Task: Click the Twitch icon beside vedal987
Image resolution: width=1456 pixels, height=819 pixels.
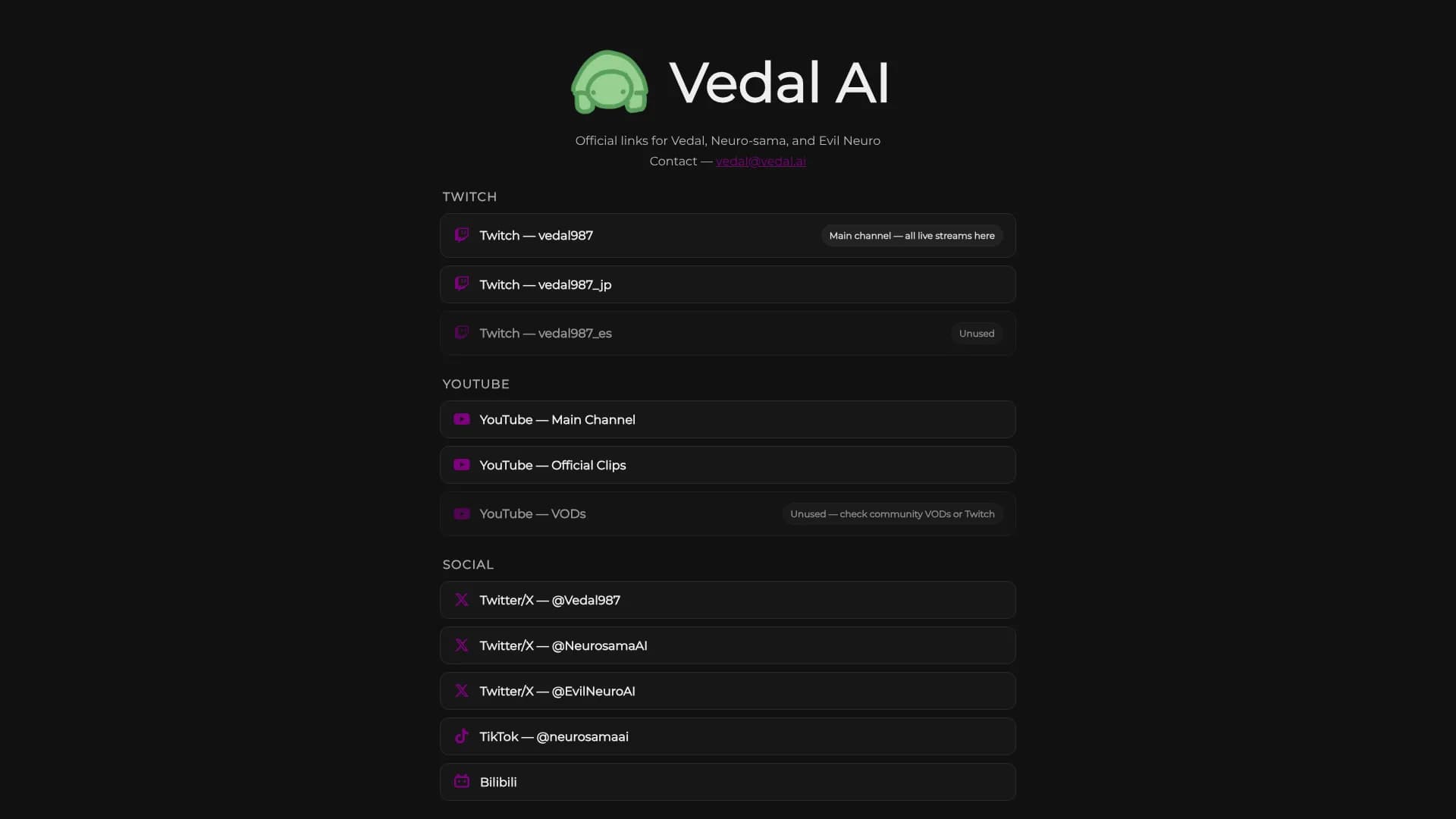Action: pyautogui.click(x=461, y=235)
